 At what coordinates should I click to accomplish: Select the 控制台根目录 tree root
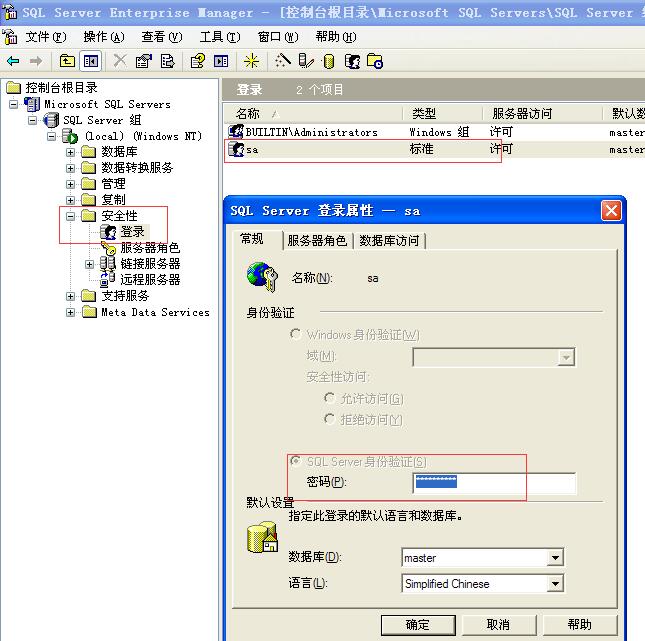pyautogui.click(x=62, y=87)
